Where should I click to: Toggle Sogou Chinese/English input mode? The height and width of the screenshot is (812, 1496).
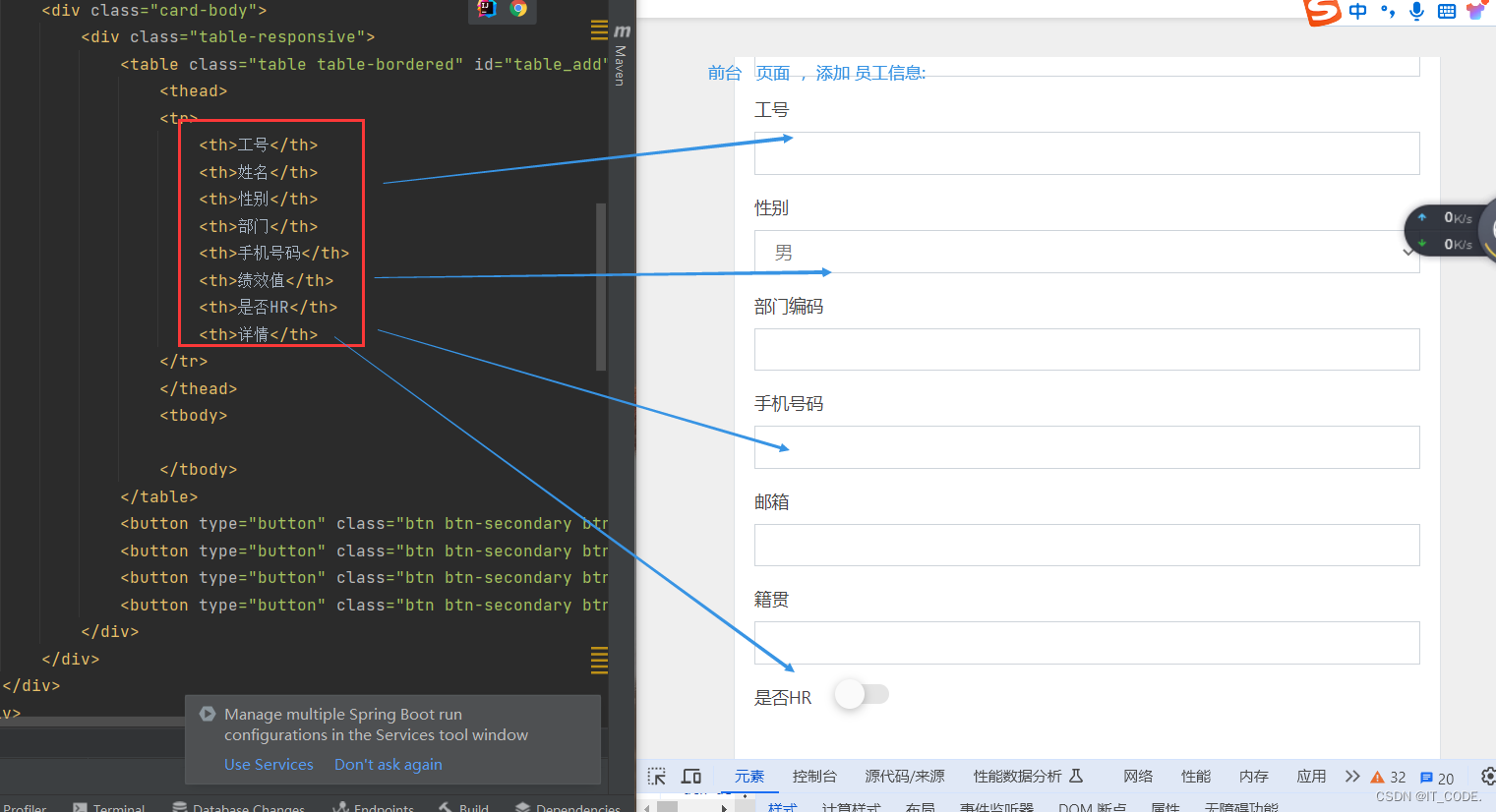click(x=1357, y=11)
